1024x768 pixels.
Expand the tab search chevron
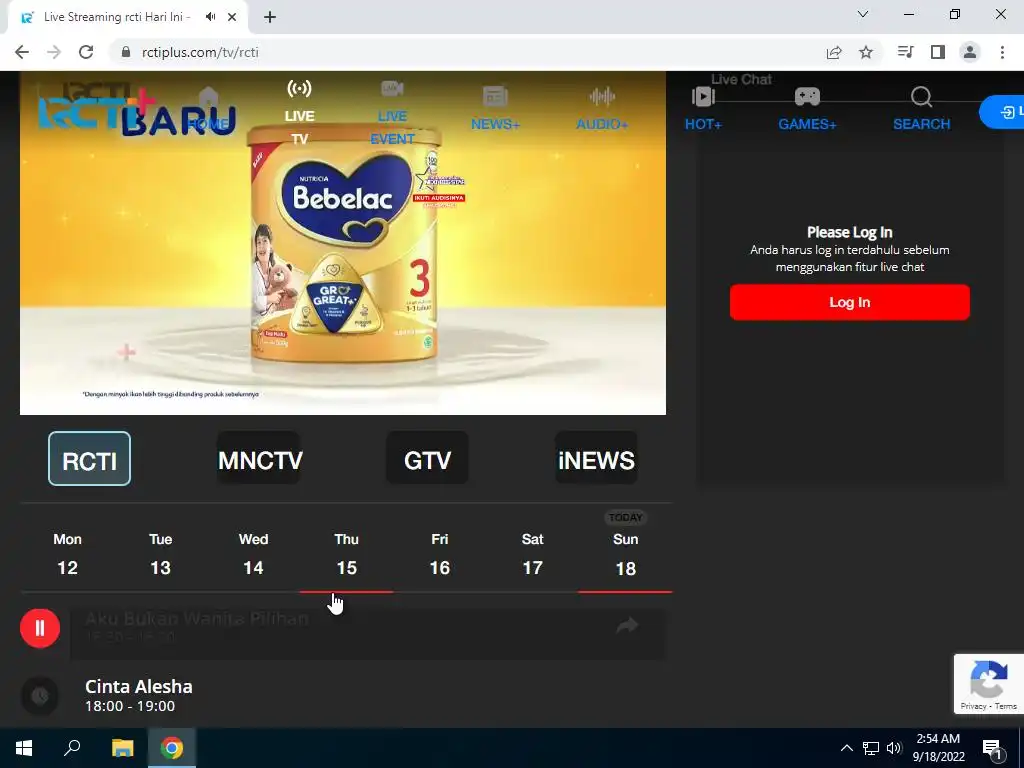tap(863, 14)
